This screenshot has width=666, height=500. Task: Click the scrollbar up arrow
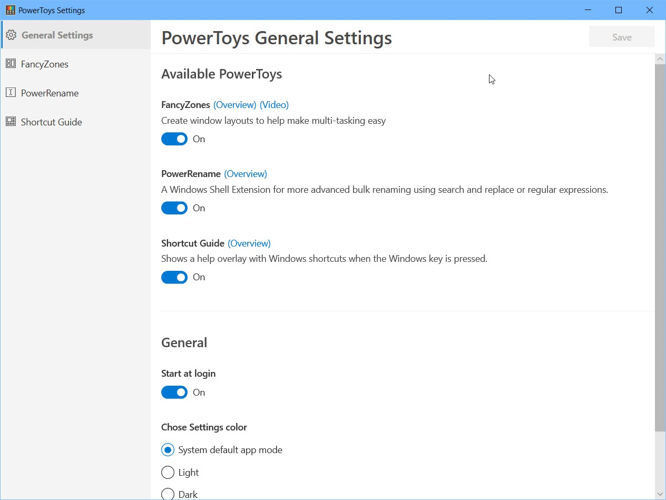point(660,59)
